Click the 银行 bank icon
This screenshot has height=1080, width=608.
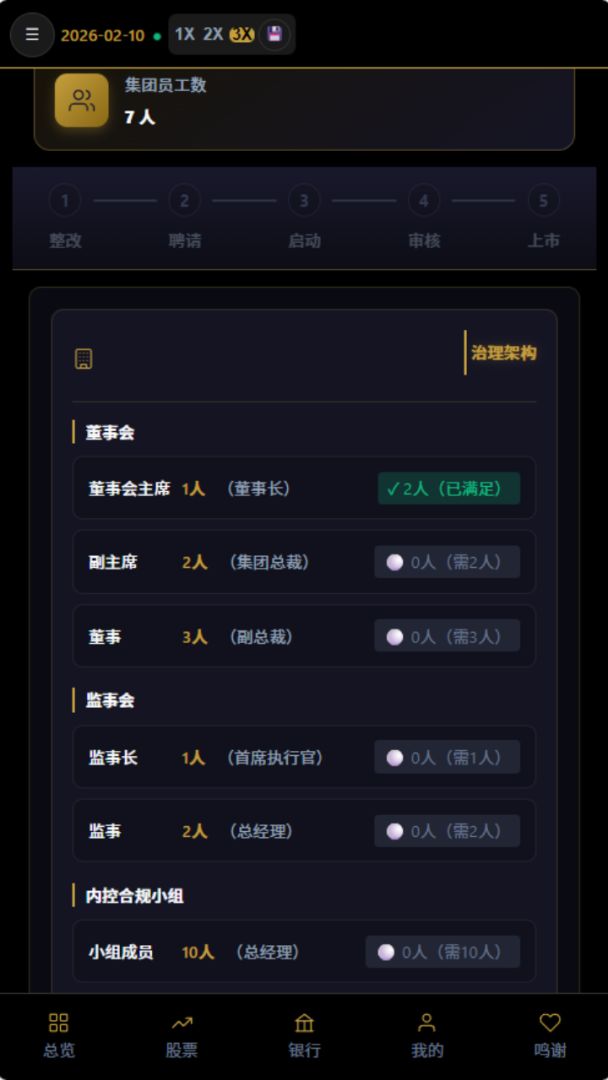click(x=304, y=1023)
